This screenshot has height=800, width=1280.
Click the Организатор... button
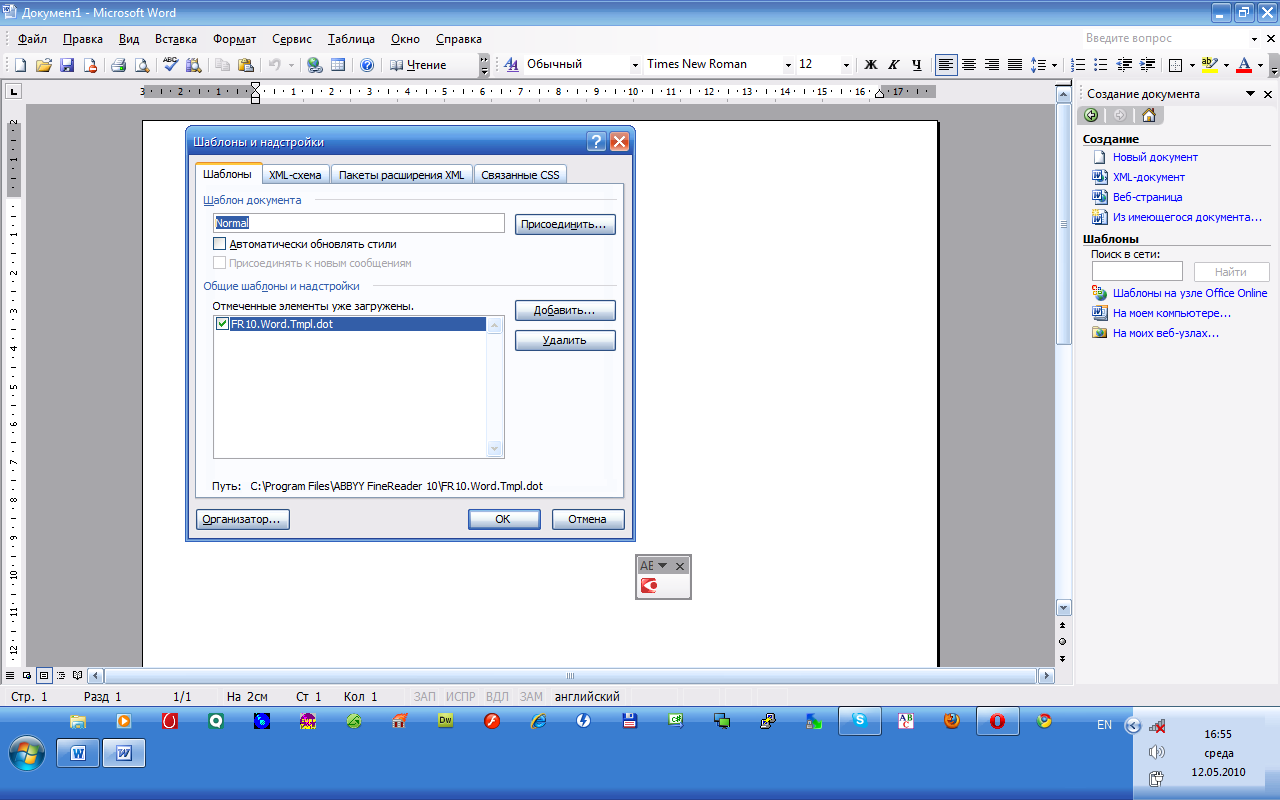(x=243, y=519)
